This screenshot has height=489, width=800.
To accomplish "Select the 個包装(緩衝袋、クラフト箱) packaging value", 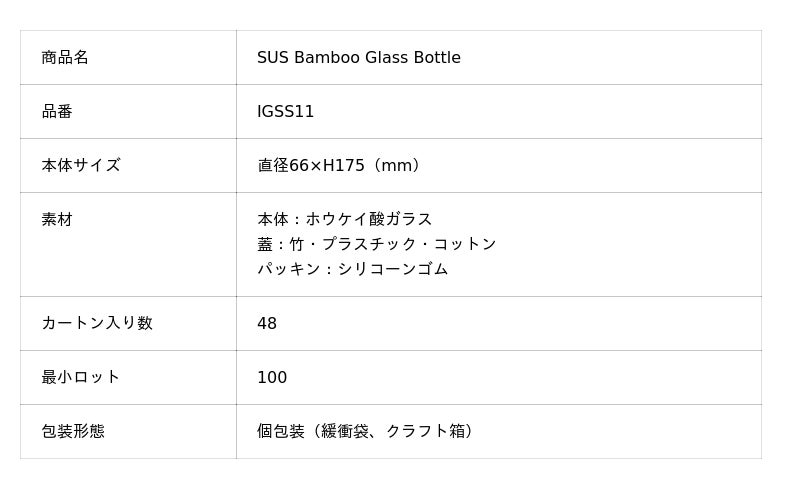I will tap(367, 432).
